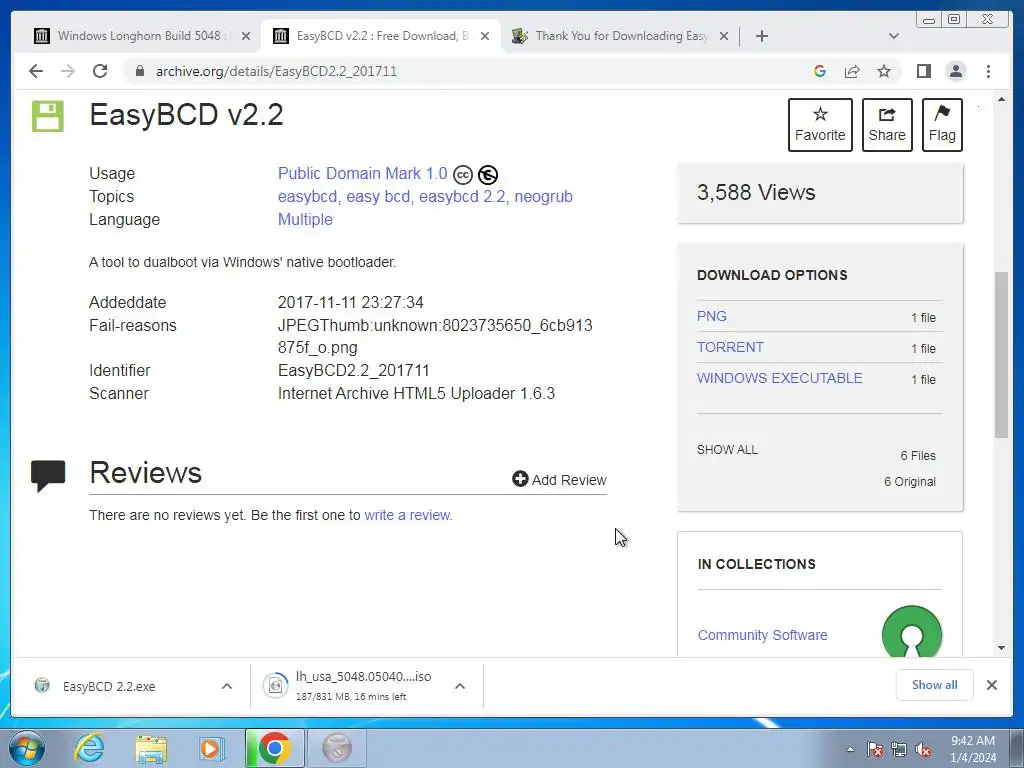
Task: Click the browser forward arrow
Action: click(x=68, y=71)
